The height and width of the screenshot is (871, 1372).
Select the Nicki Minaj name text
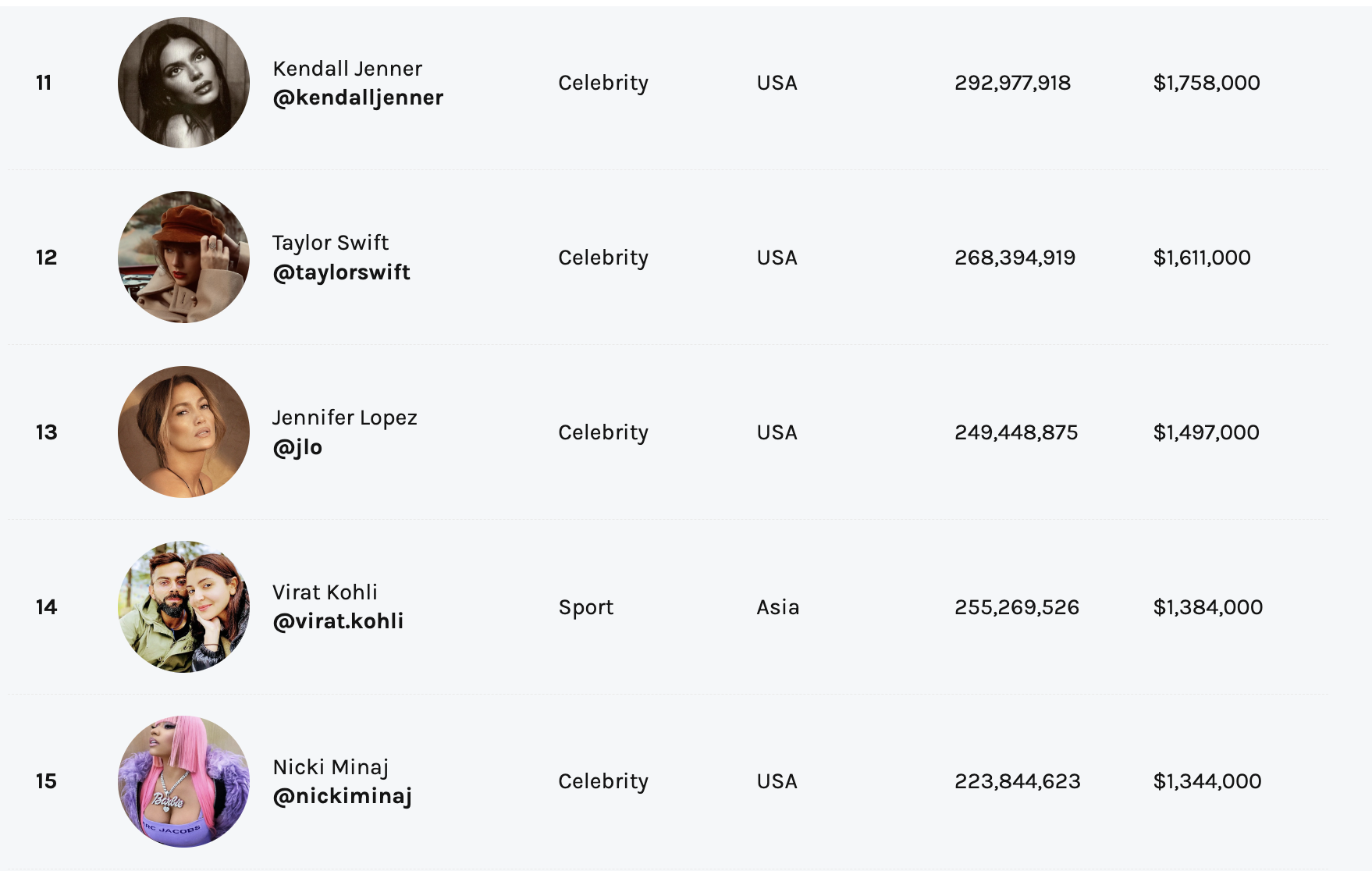(x=330, y=767)
